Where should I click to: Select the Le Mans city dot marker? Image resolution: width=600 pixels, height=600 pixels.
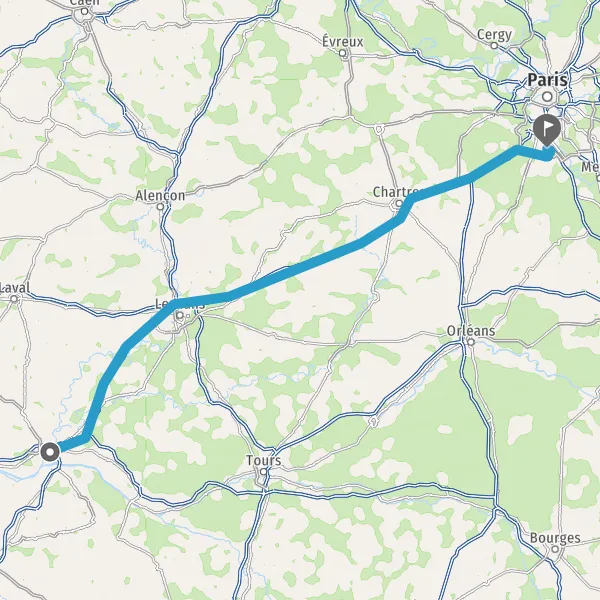[179, 316]
